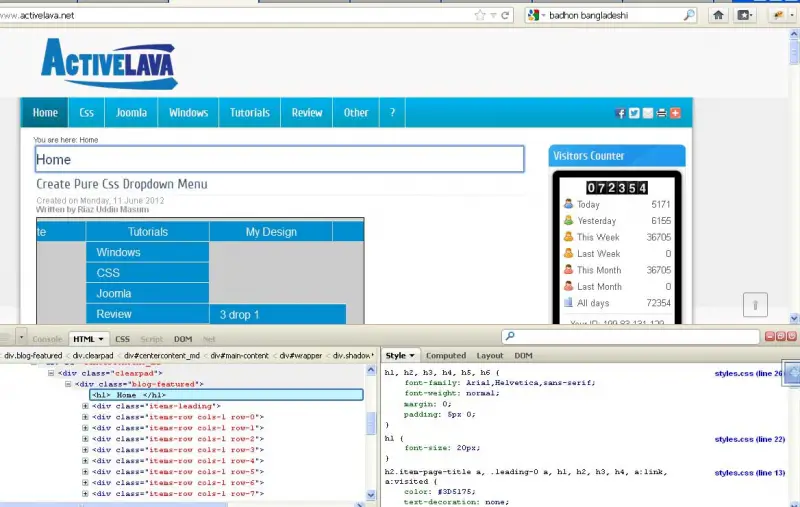Click the bookmark star in the address bar
This screenshot has width=800, height=507.
[480, 15]
